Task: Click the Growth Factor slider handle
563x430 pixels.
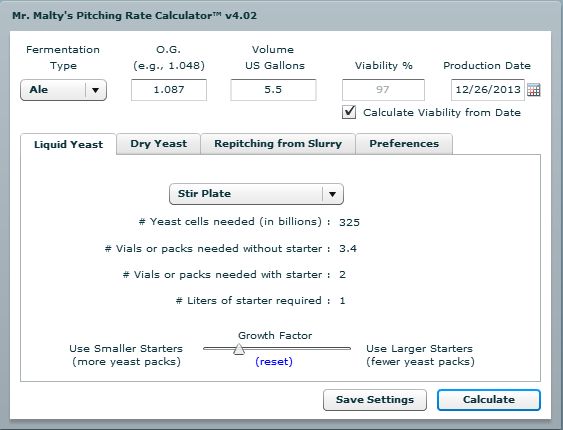Action: click(x=239, y=349)
